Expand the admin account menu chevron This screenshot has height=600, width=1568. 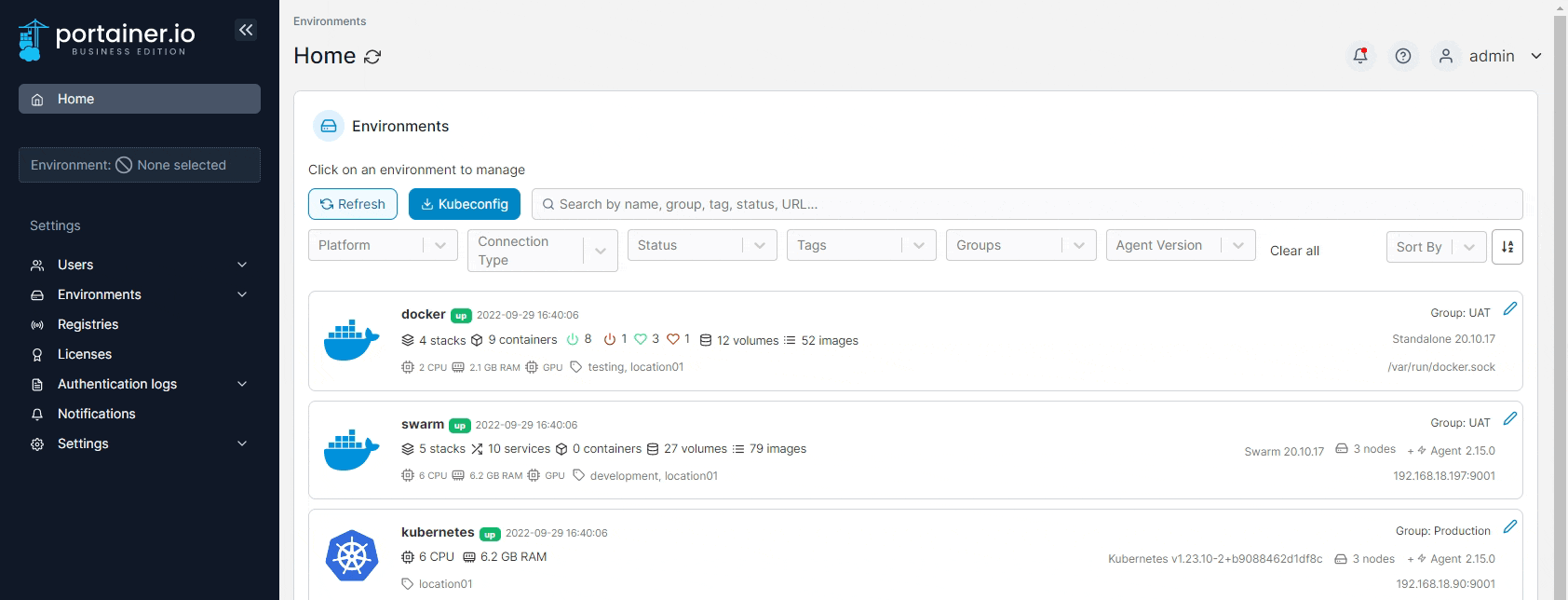click(x=1536, y=56)
